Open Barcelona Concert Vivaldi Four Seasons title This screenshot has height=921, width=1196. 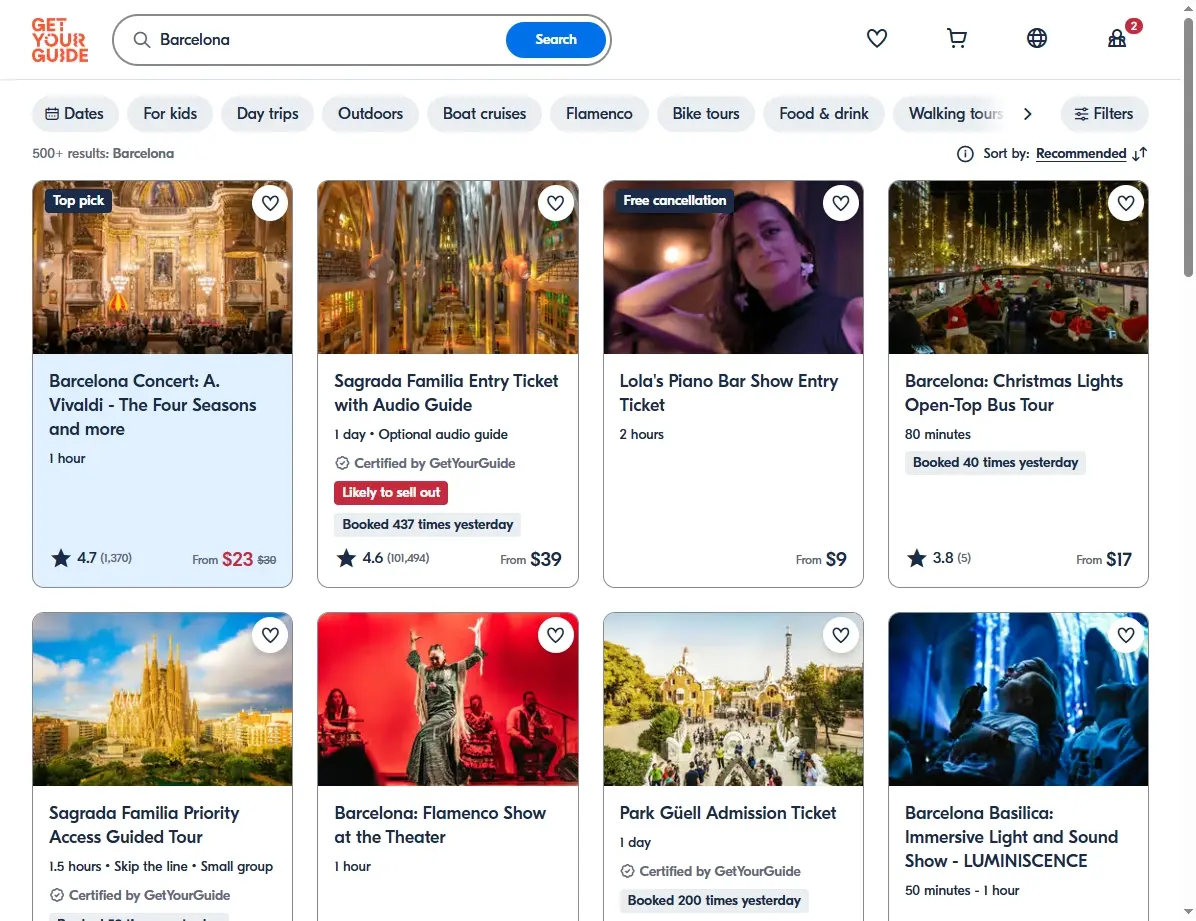pos(153,405)
